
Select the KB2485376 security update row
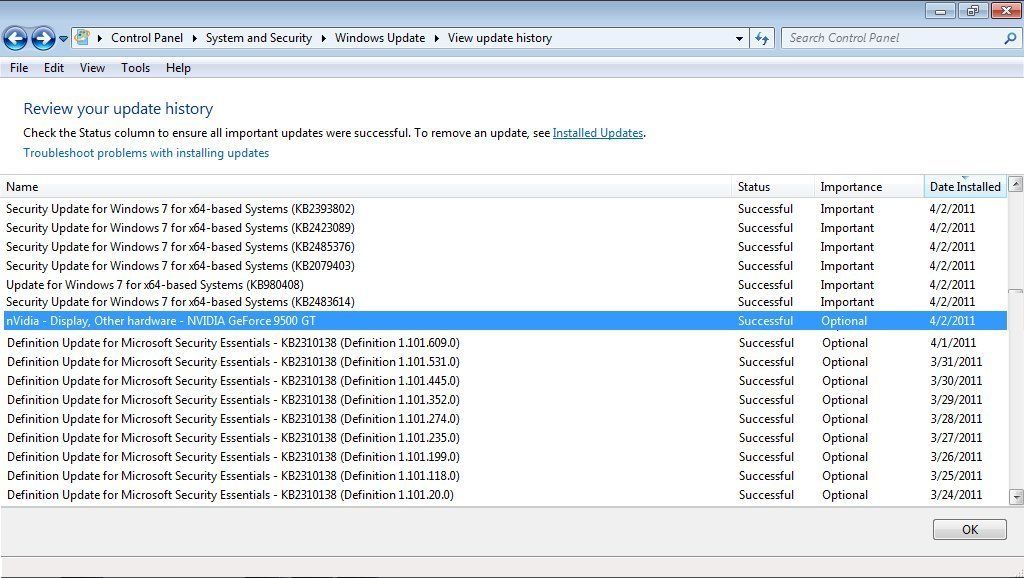(503, 247)
